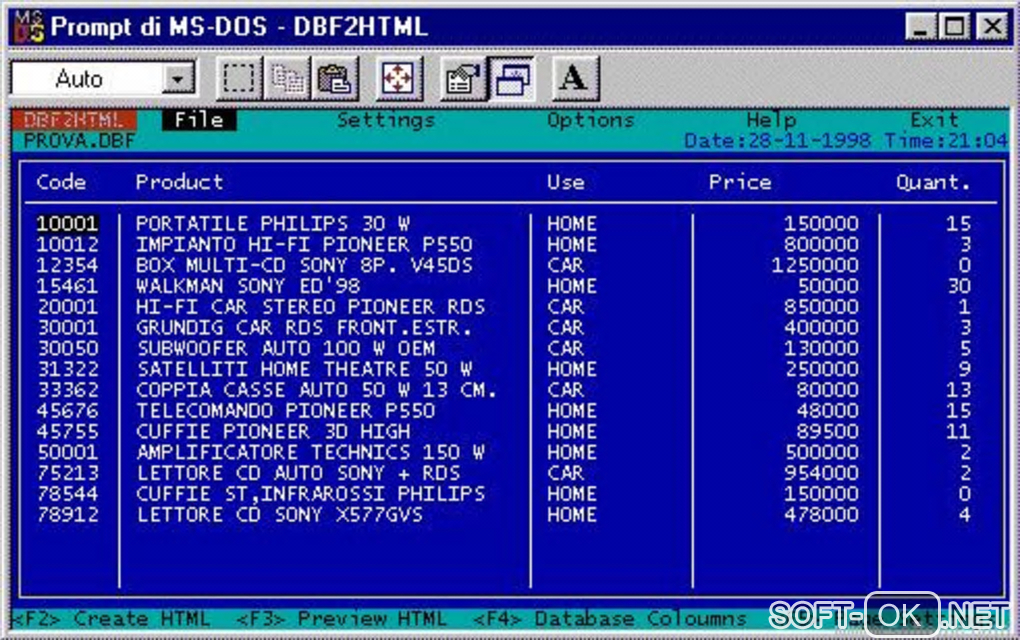Open the MS-DOS system menu icon
The height and width of the screenshot is (640, 1020).
pos(29,27)
